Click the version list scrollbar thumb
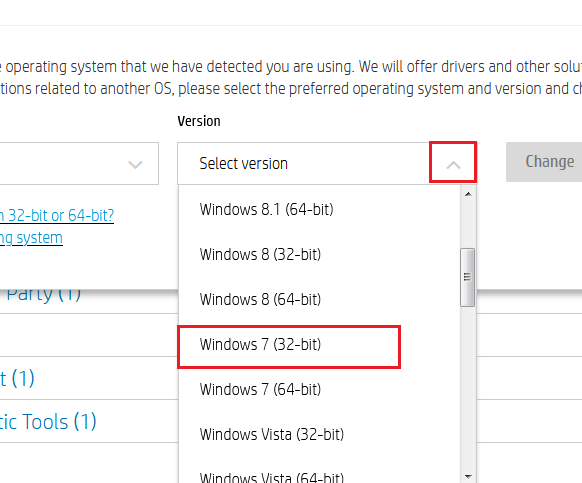This screenshot has width=582, height=483. 467,277
